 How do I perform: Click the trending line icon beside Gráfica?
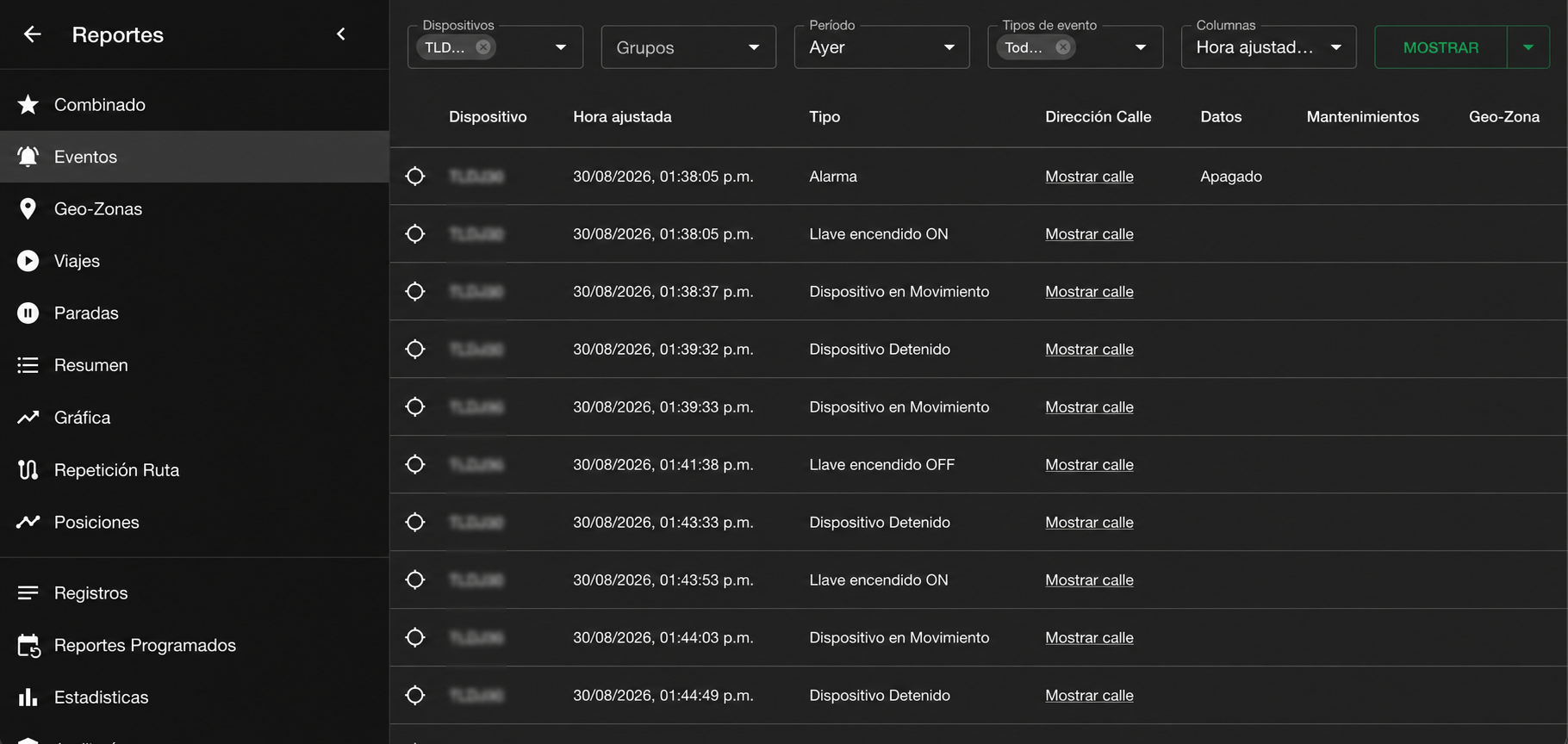pyautogui.click(x=28, y=418)
